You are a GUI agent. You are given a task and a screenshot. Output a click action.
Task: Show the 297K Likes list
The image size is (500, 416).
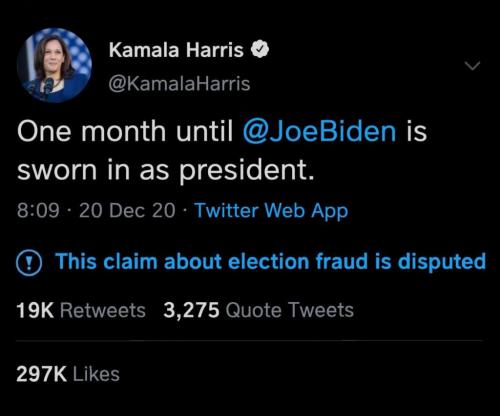(68, 374)
